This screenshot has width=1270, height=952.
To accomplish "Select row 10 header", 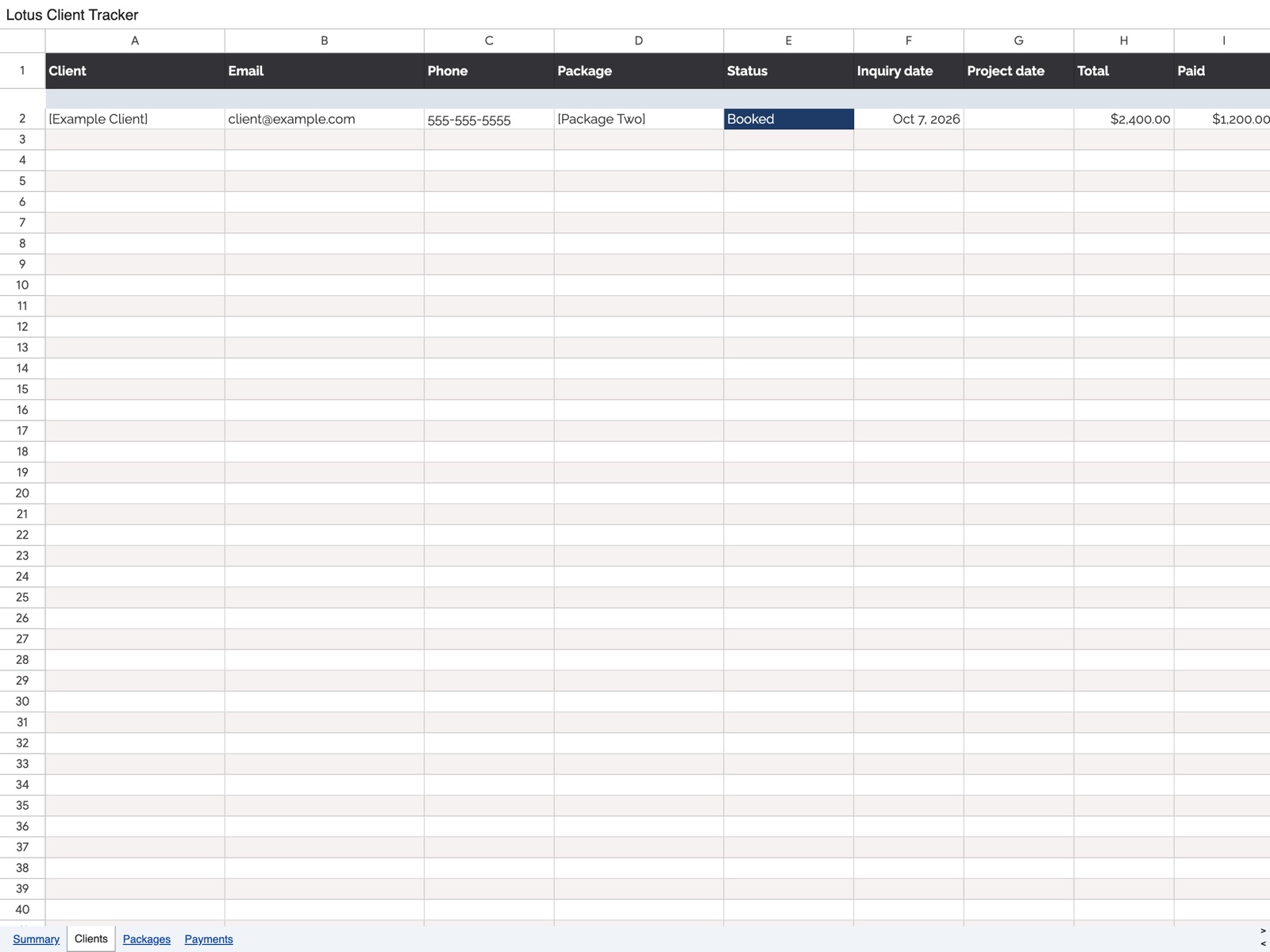I will pyautogui.click(x=22, y=286).
